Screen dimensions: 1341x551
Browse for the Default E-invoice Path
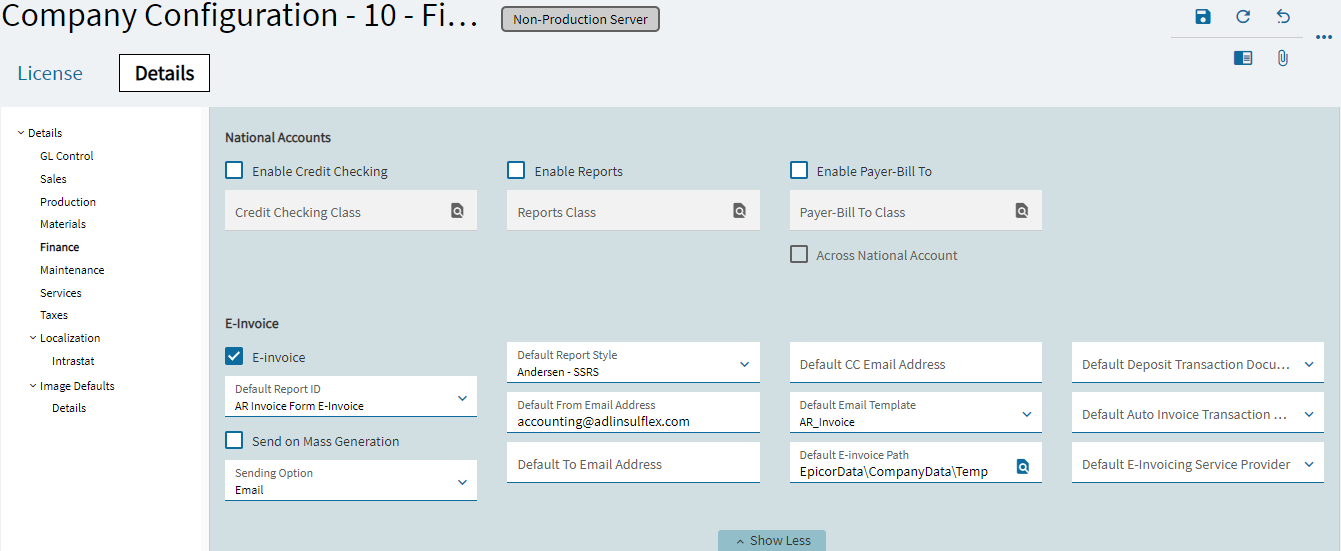(1022, 467)
